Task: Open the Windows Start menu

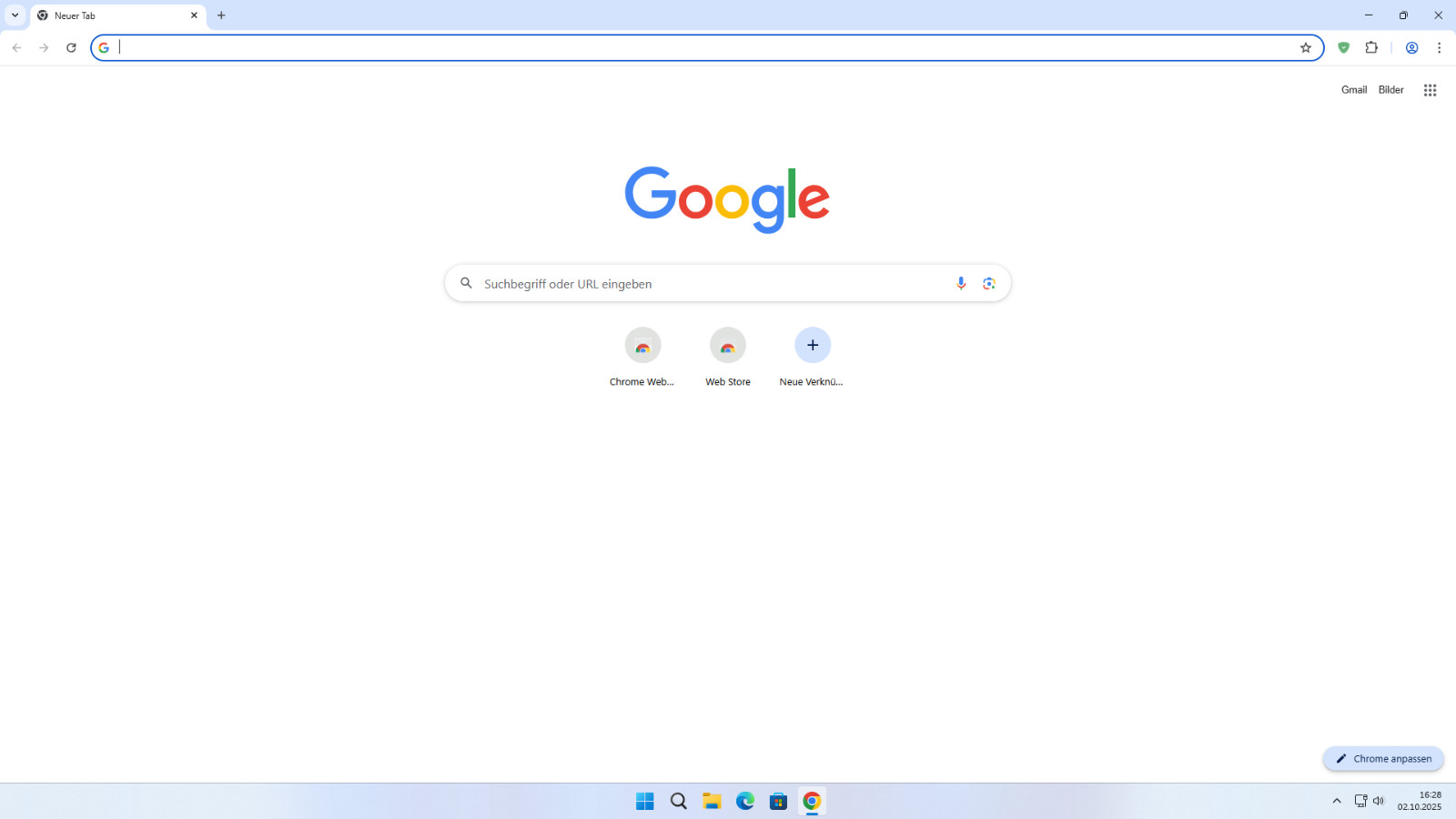Action: [x=645, y=801]
